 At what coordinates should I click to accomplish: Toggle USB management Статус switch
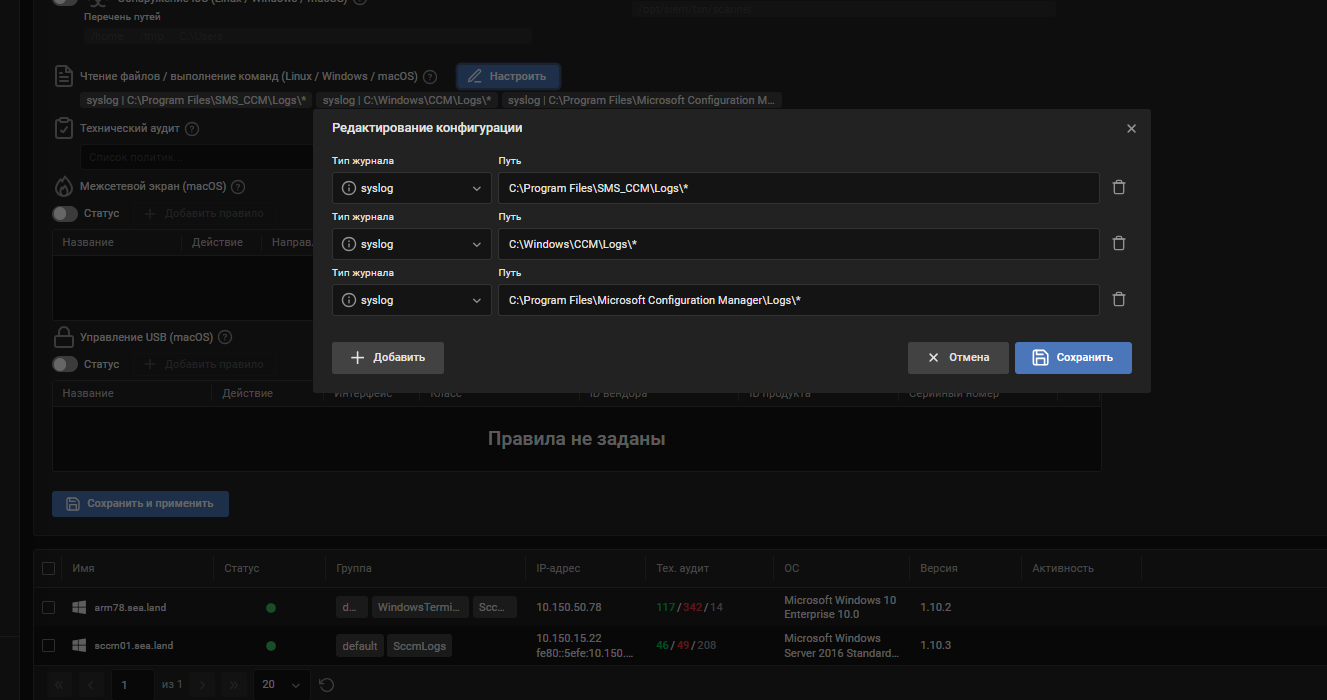(65, 365)
